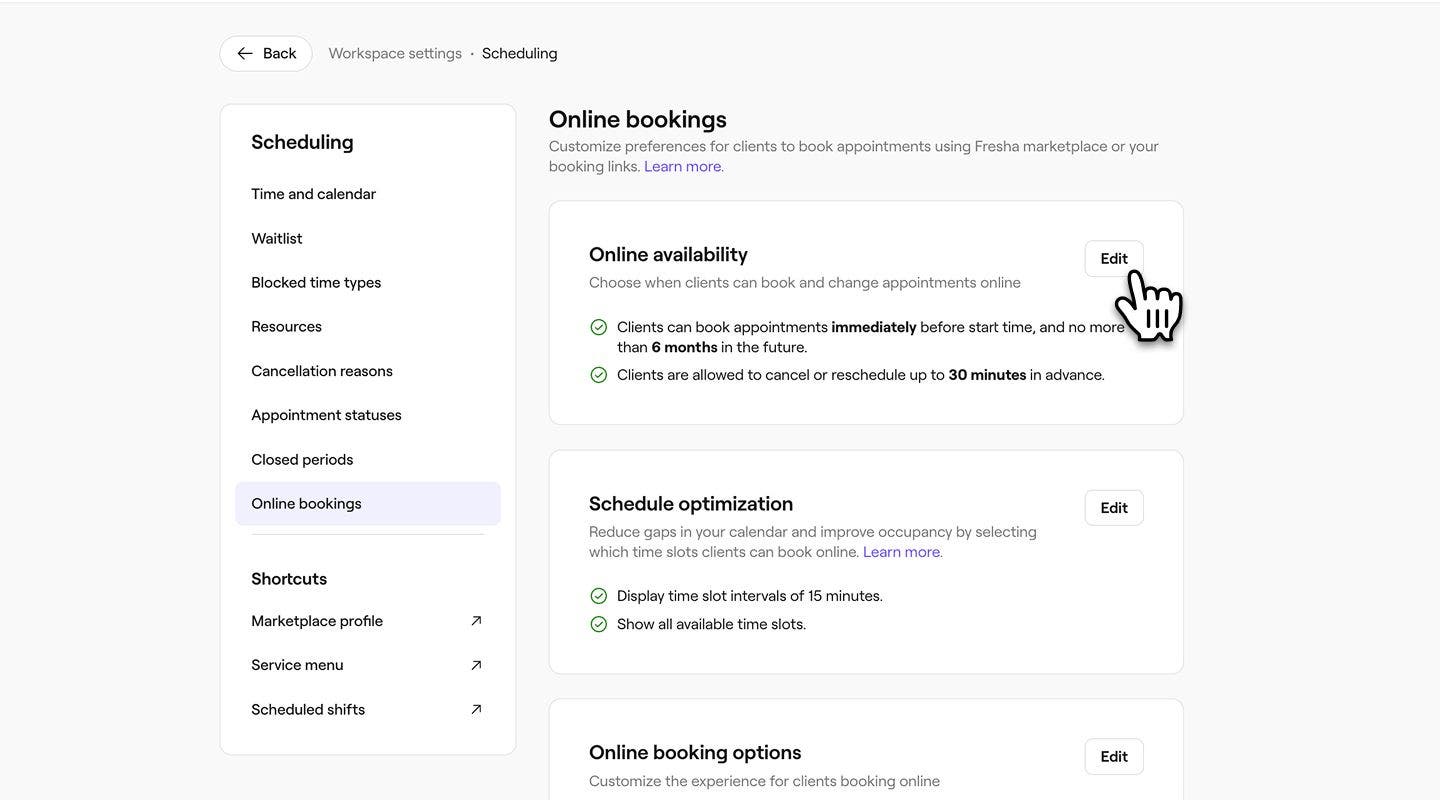Open Appointment statuses page
Image resolution: width=1440 pixels, height=800 pixels.
pyautogui.click(x=326, y=415)
